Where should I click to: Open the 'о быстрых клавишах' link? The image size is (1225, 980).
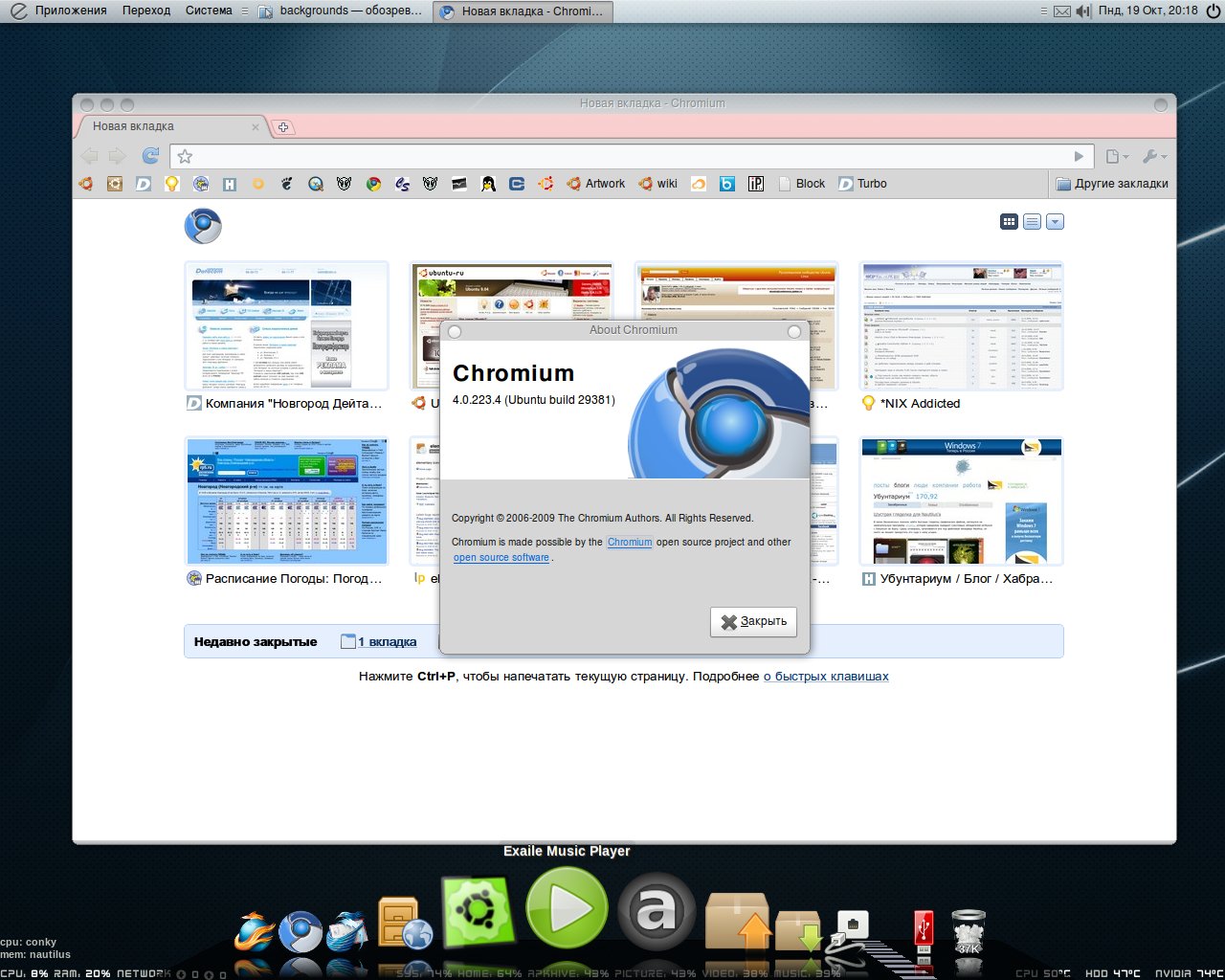click(x=826, y=676)
